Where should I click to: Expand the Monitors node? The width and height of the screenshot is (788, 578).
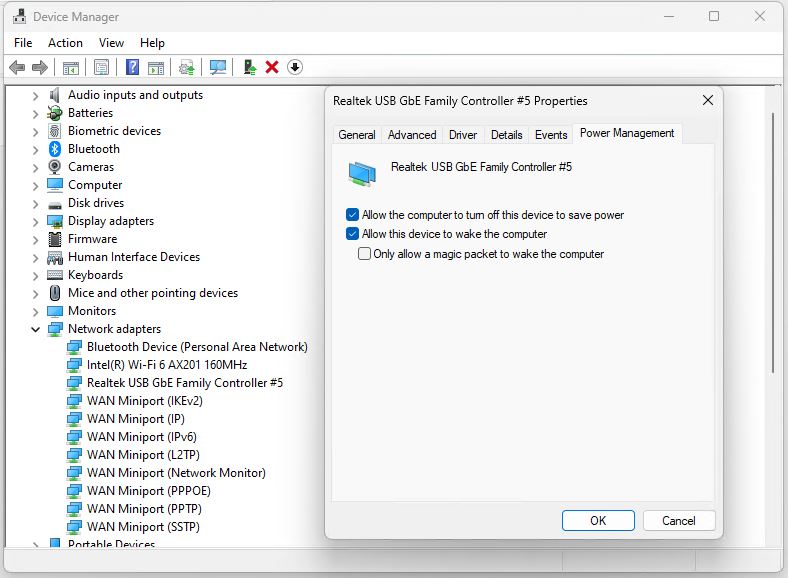[x=35, y=312]
